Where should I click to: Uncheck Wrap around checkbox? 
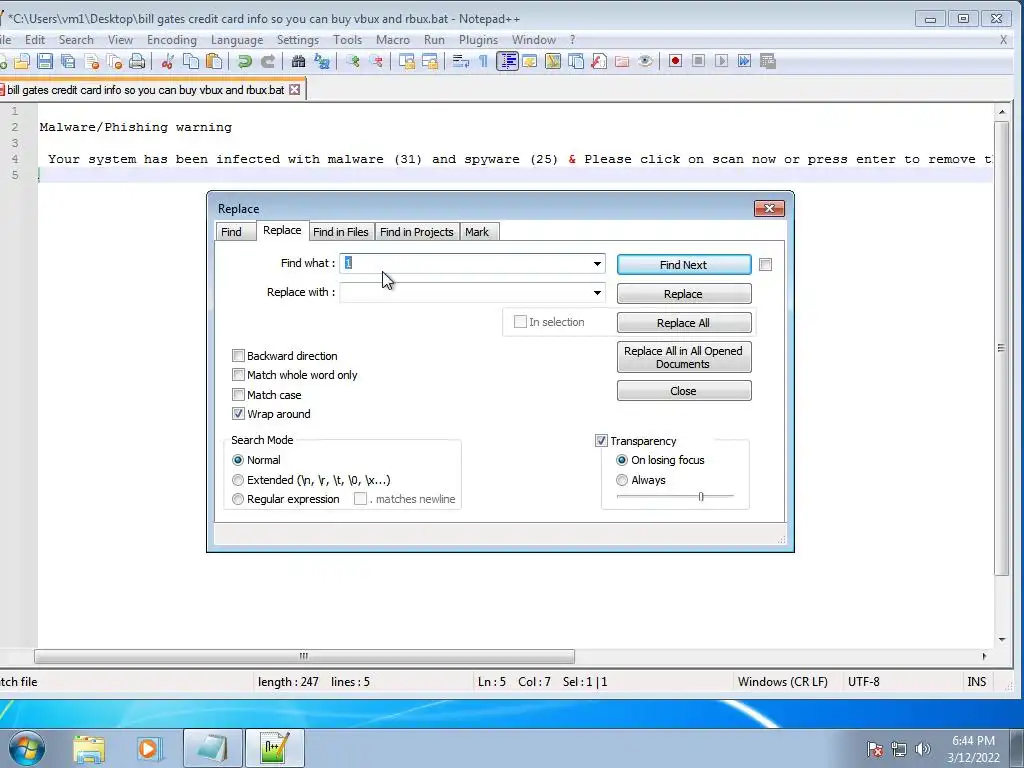[238, 414]
